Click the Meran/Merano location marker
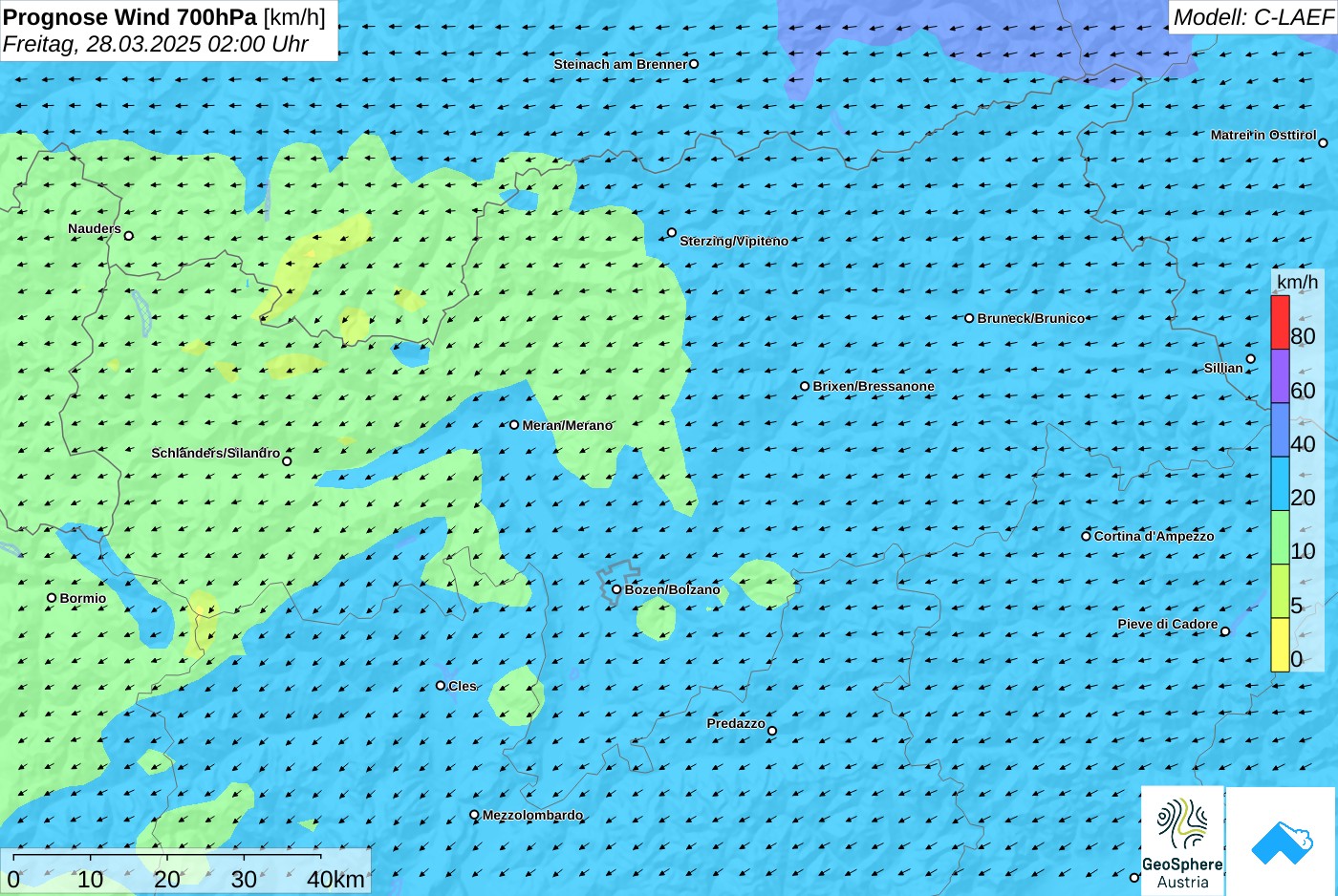The image size is (1338, 896). (x=514, y=425)
